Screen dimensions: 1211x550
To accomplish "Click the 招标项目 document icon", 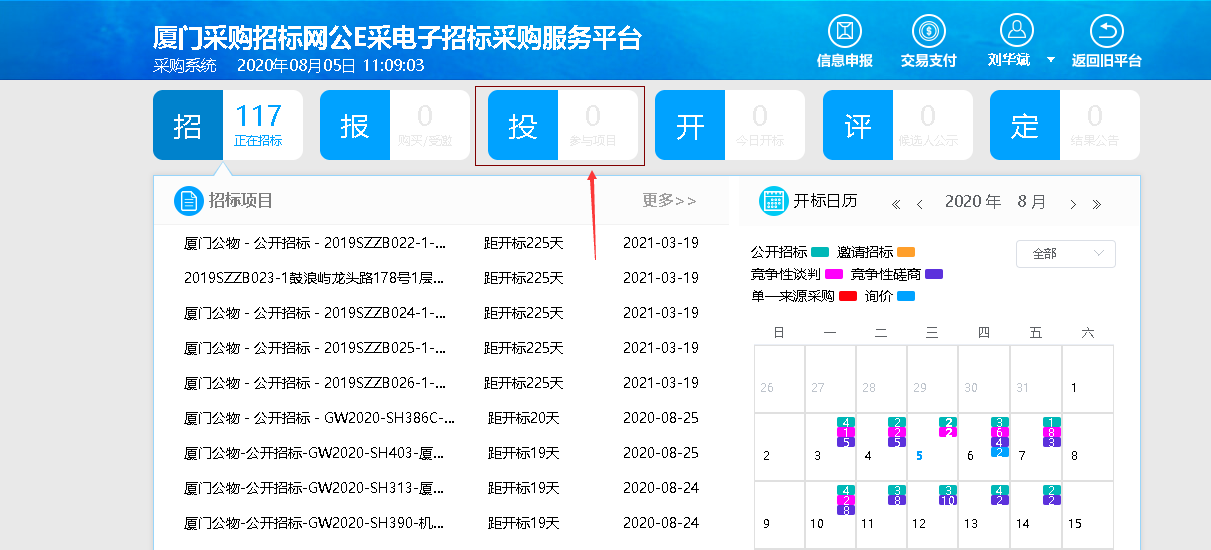I will pyautogui.click(x=188, y=201).
